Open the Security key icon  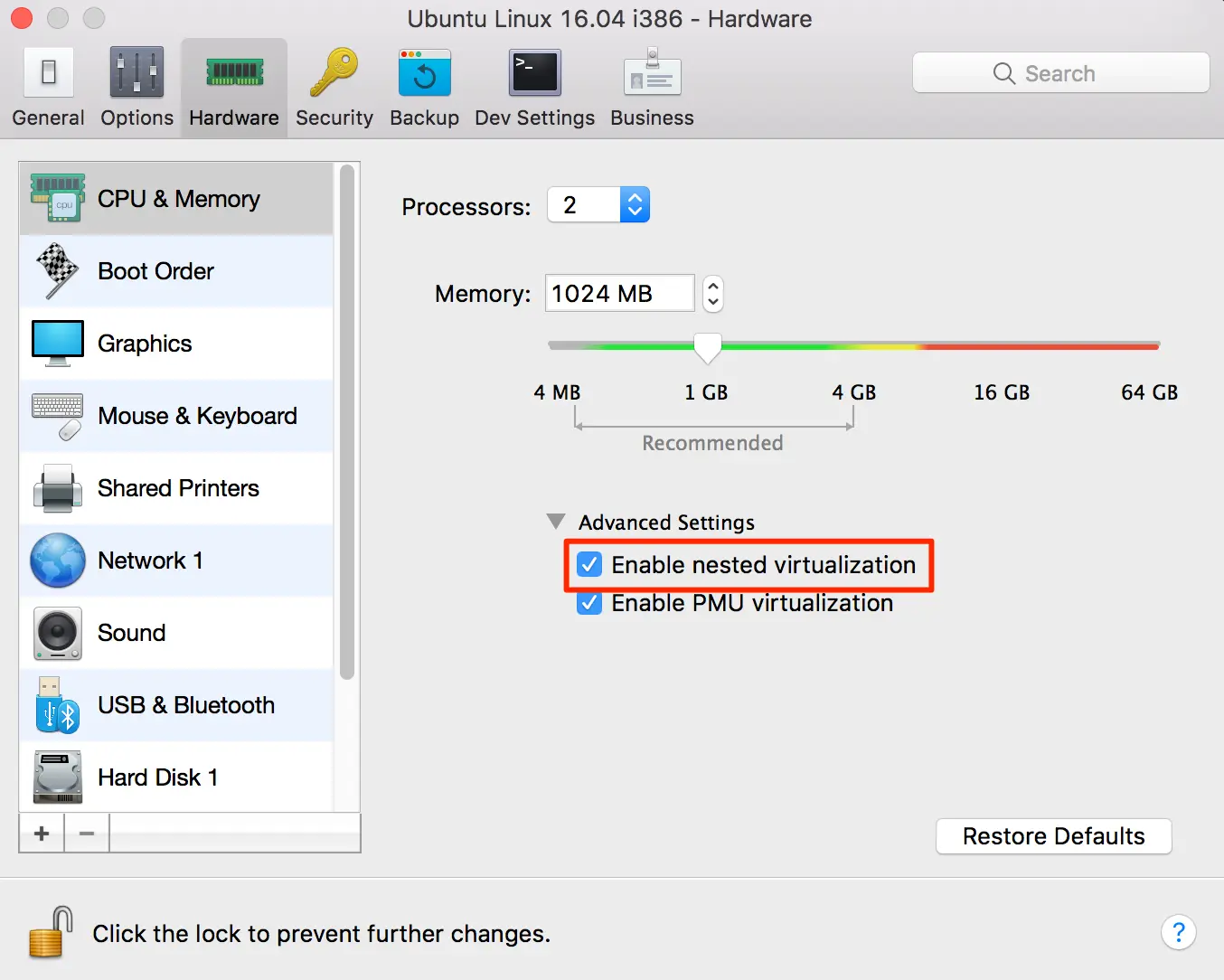(334, 71)
